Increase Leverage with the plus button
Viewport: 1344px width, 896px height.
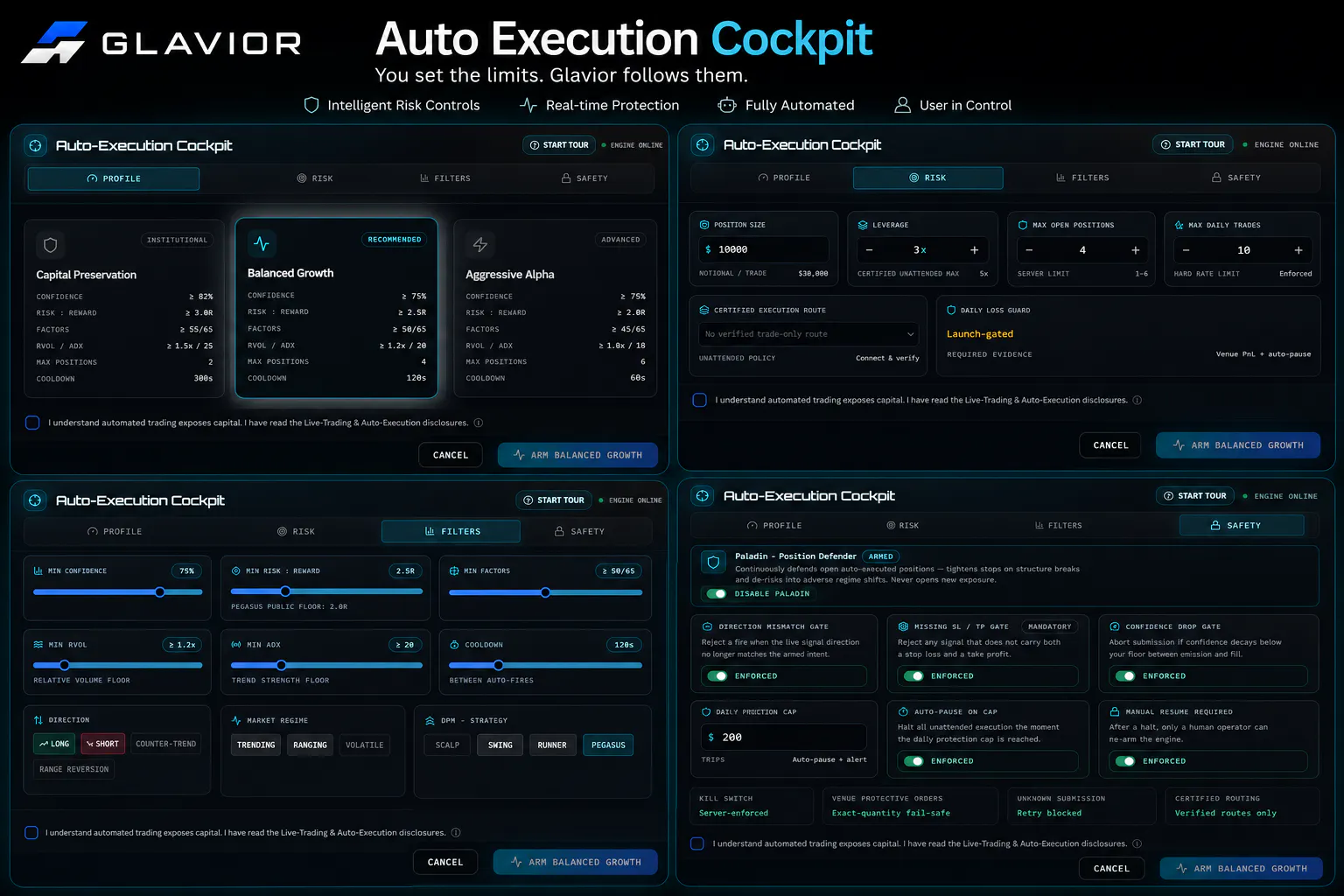click(x=974, y=250)
